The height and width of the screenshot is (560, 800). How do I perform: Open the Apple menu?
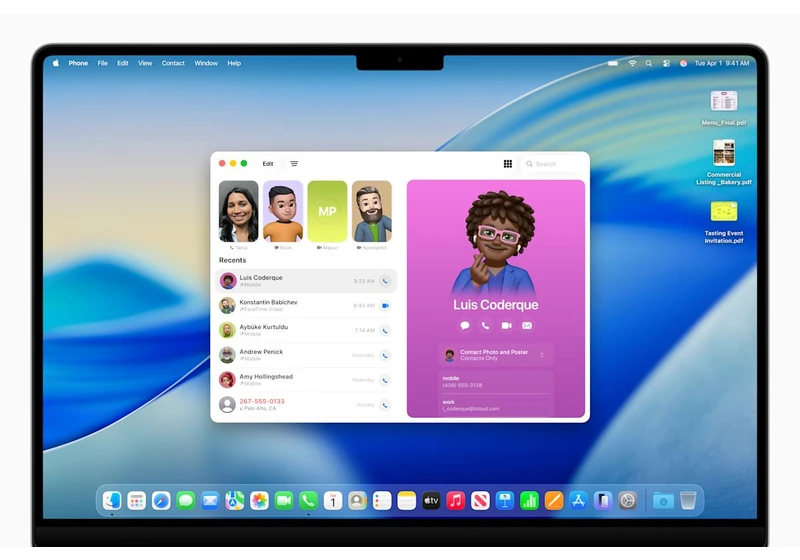click(x=56, y=63)
